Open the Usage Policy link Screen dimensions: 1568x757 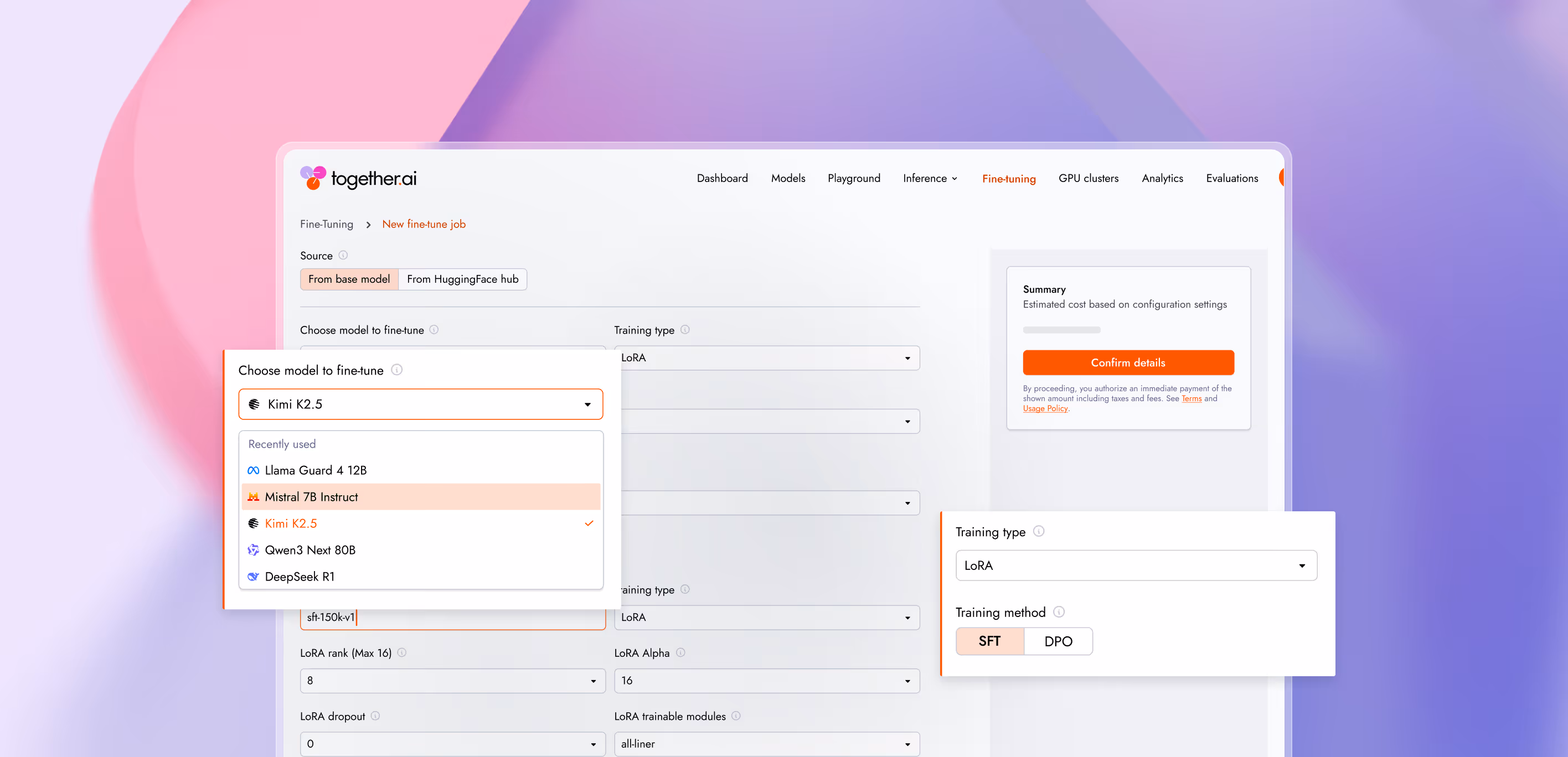click(1045, 408)
